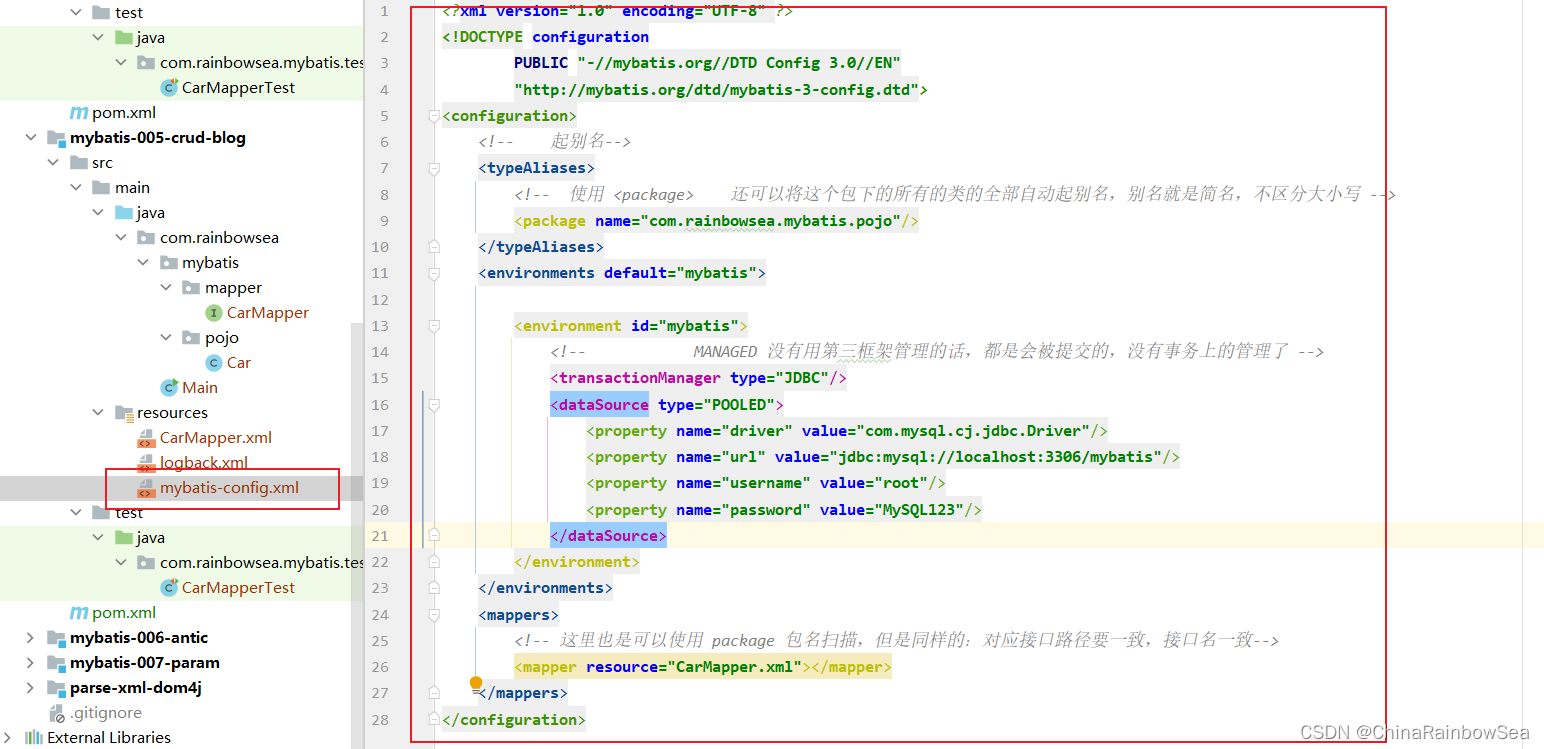Click the External Libraries icon

coord(34,738)
